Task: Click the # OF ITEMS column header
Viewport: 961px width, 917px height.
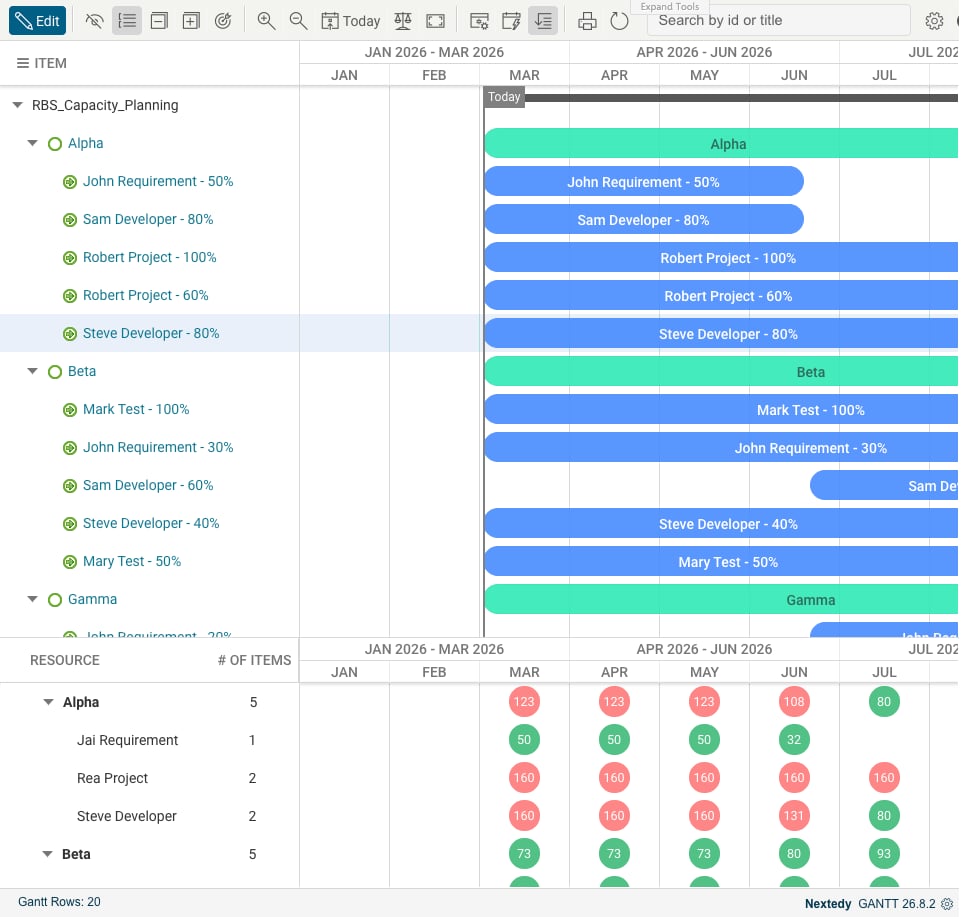Action: (x=254, y=660)
